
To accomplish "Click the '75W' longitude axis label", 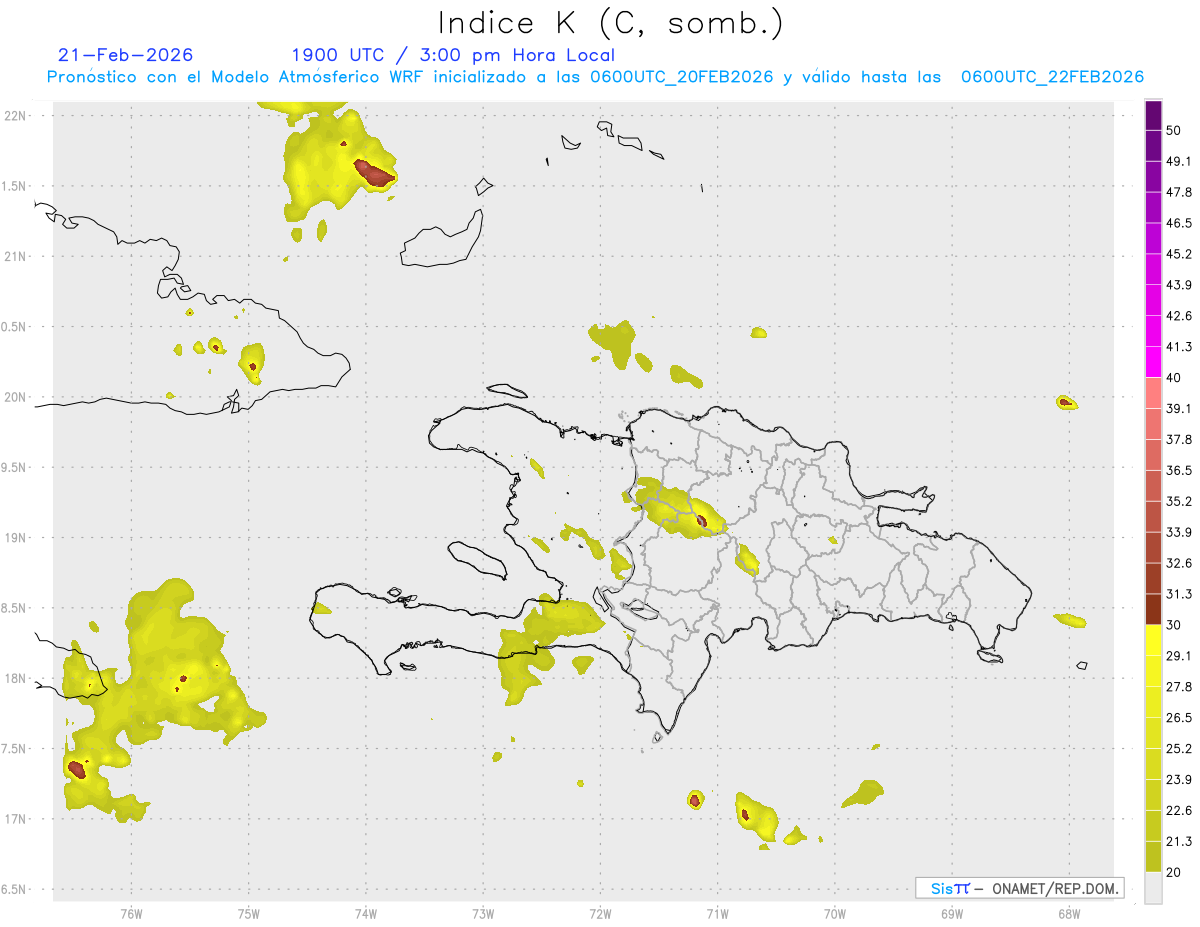I will pos(249,914).
